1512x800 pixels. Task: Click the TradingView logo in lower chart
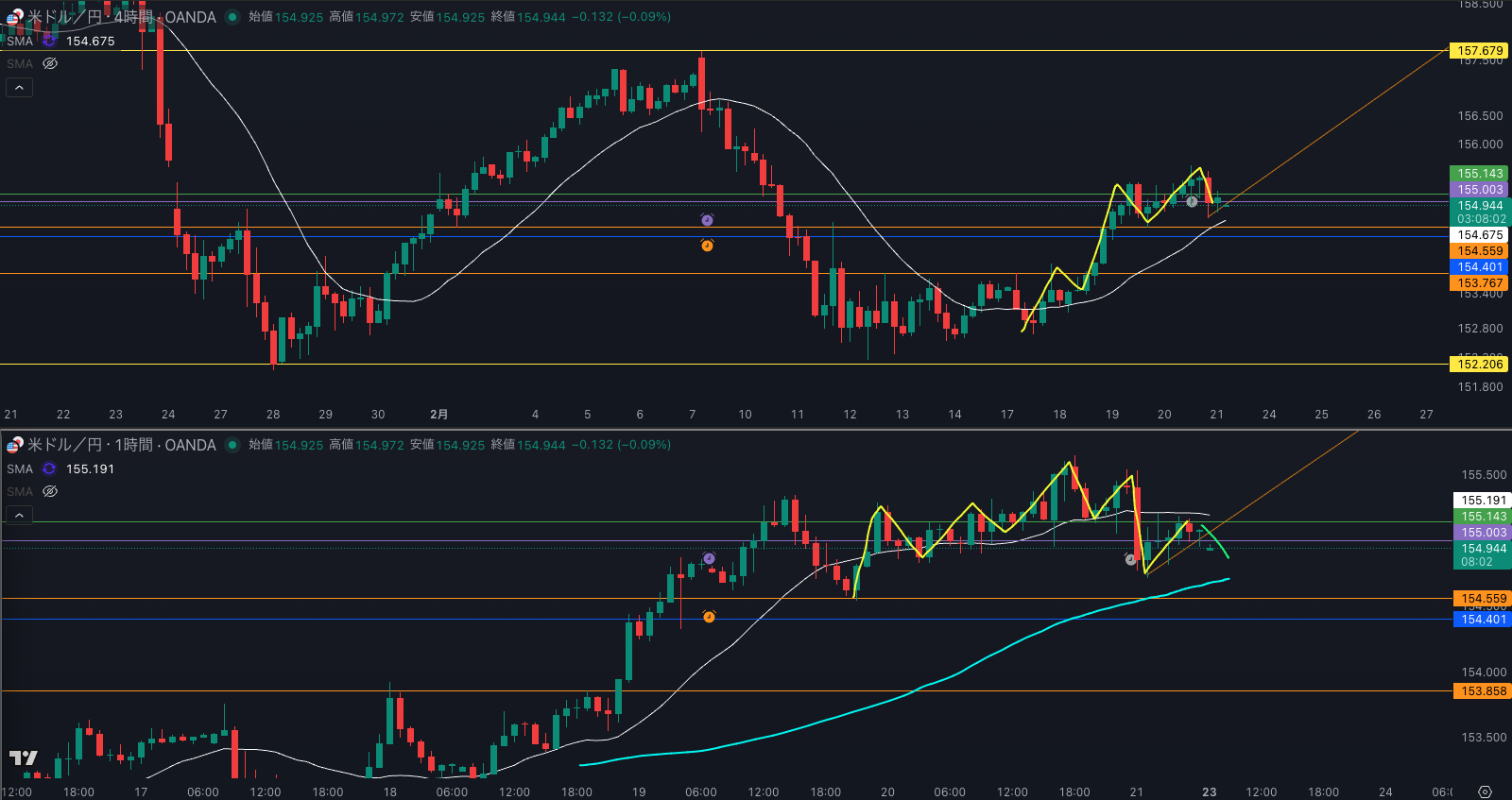point(23,757)
